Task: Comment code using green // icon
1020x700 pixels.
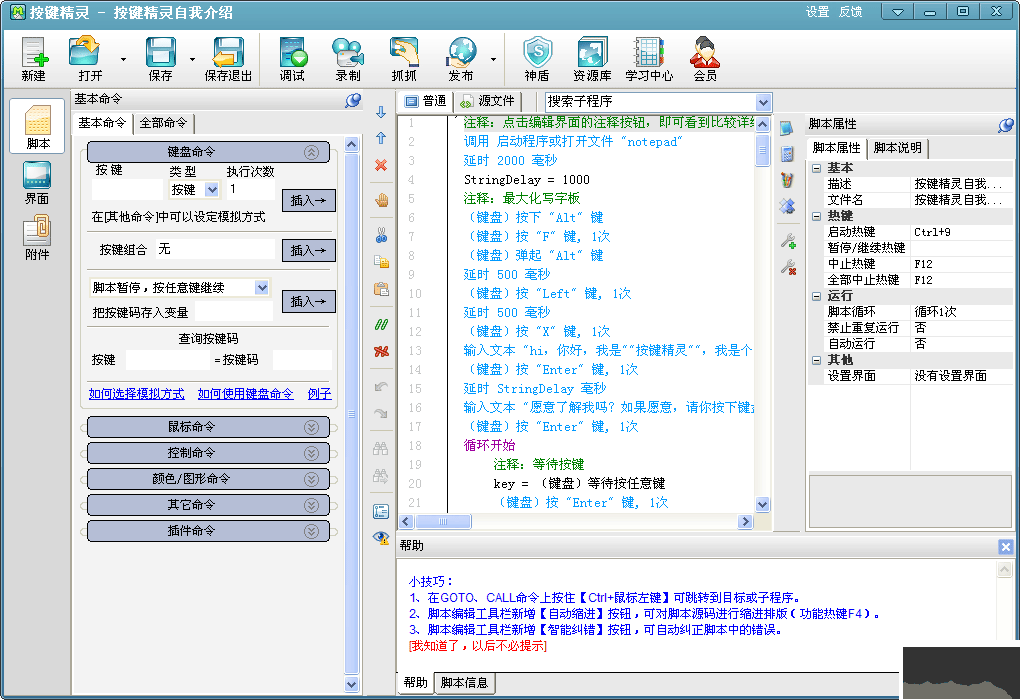Action: click(x=381, y=325)
